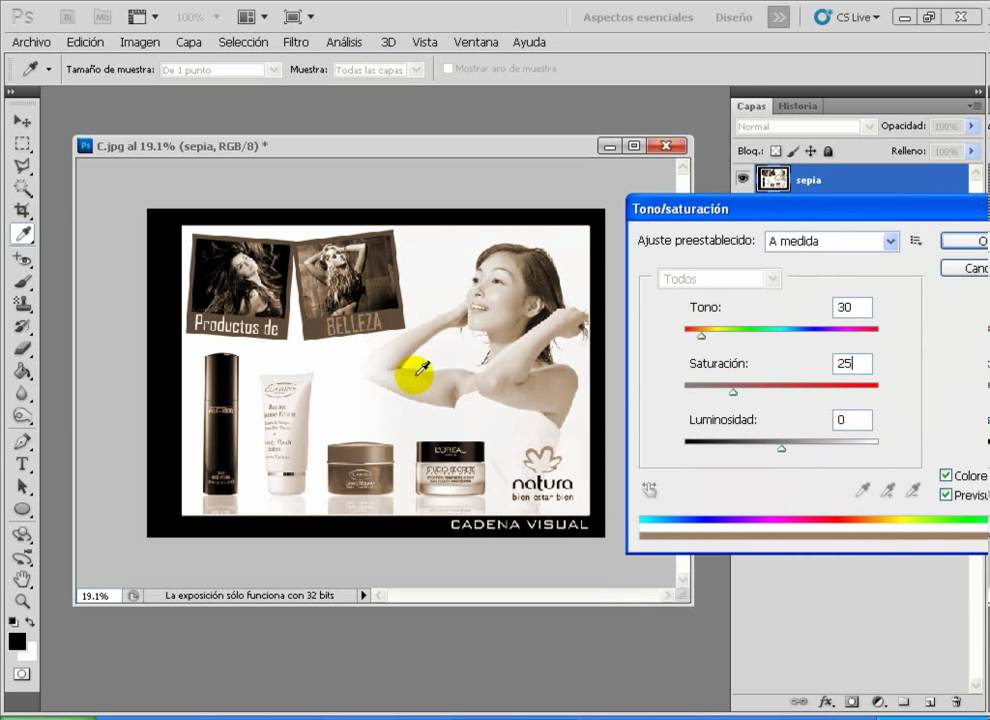The image size is (990, 720).
Task: Toggle the Previsualizar checkbox
Action: 946,495
